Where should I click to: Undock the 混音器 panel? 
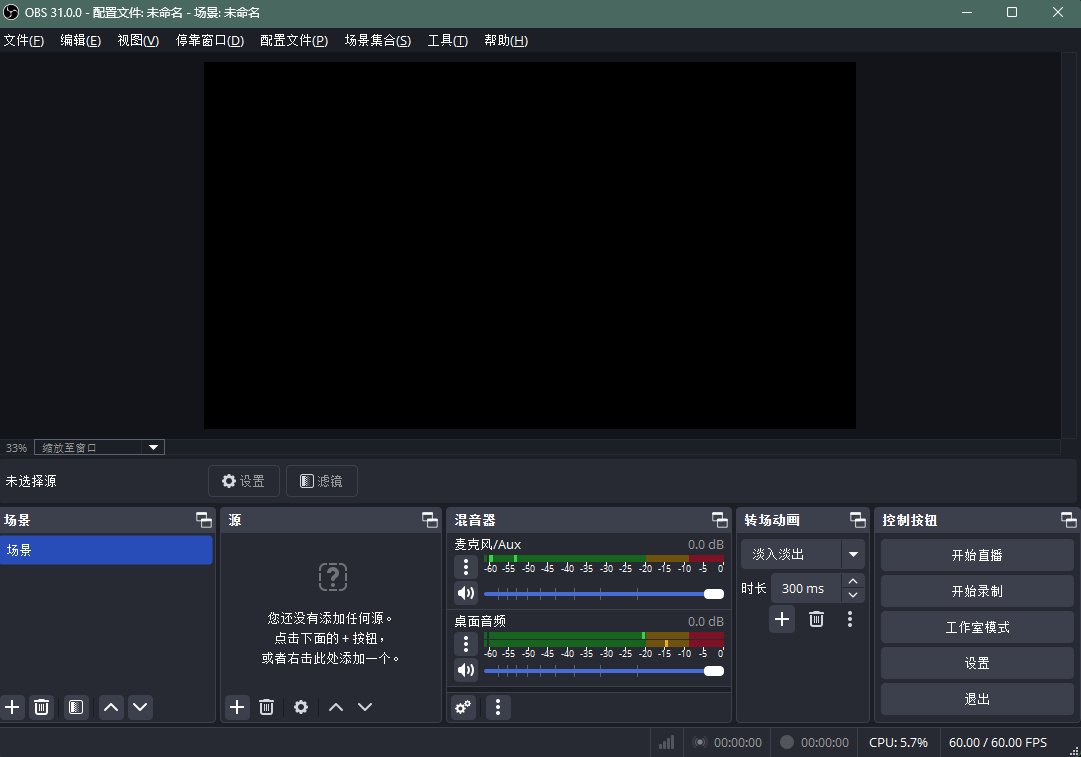pyautogui.click(x=720, y=520)
